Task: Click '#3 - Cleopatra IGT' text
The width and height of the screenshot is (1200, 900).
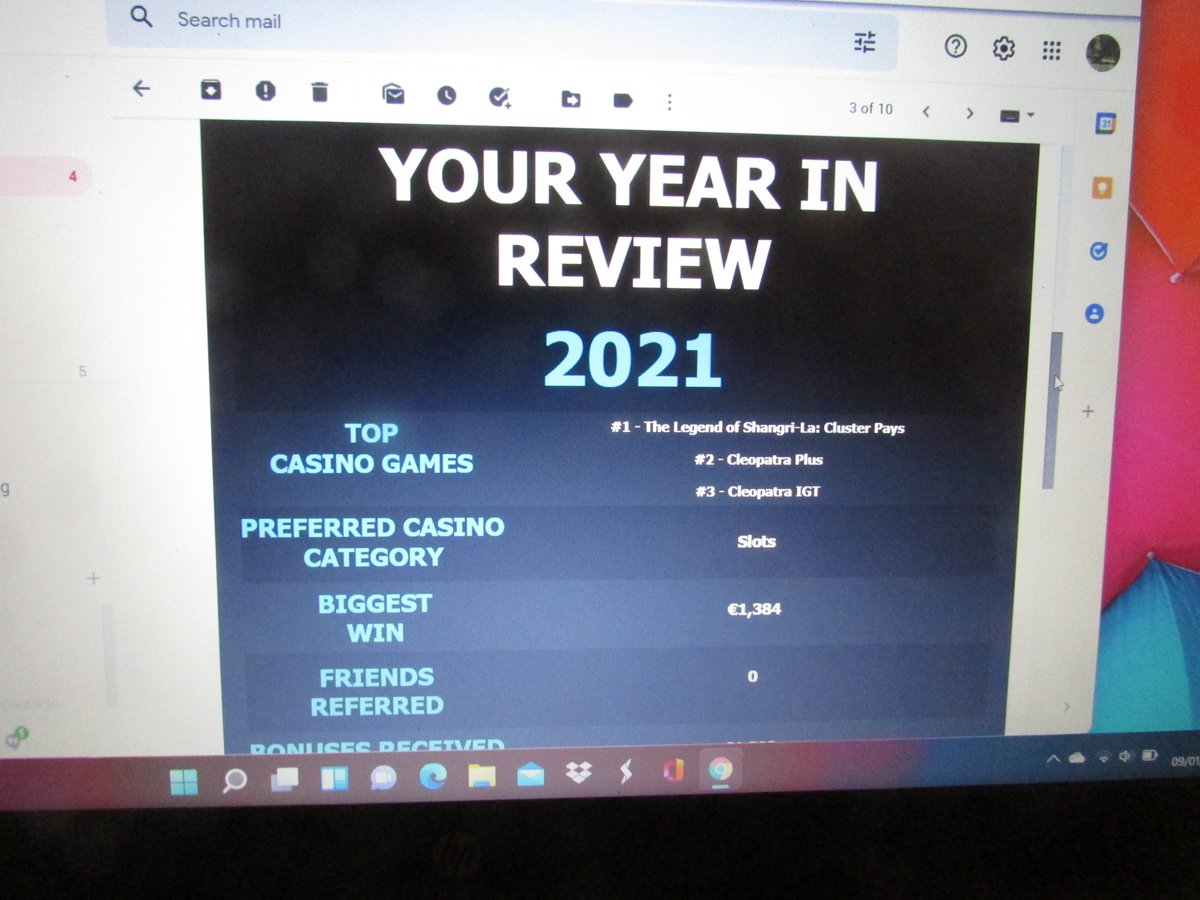Action: 757,491
